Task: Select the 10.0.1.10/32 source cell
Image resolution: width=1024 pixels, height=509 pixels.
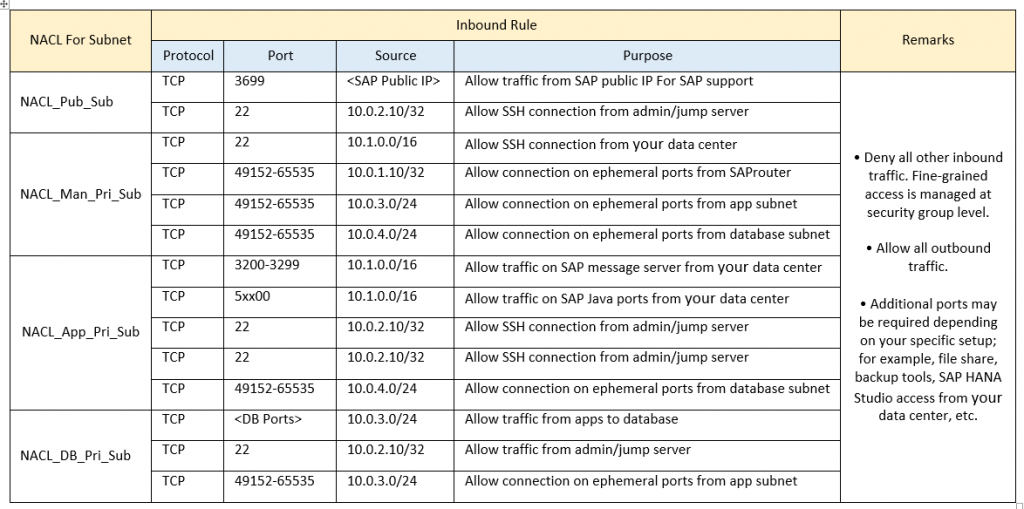Action: click(395, 179)
